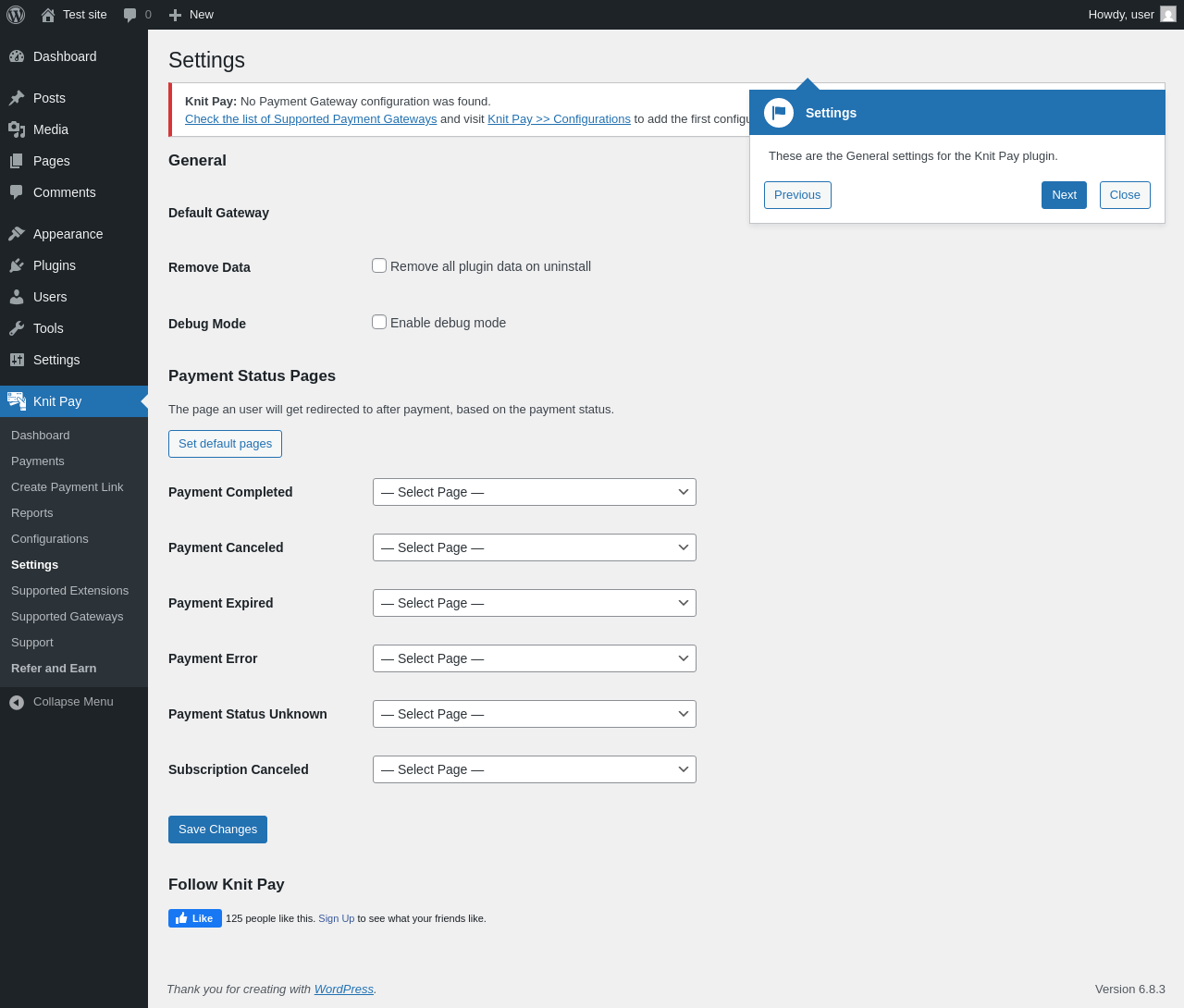Open Create Payment Link submenu item

(67, 487)
